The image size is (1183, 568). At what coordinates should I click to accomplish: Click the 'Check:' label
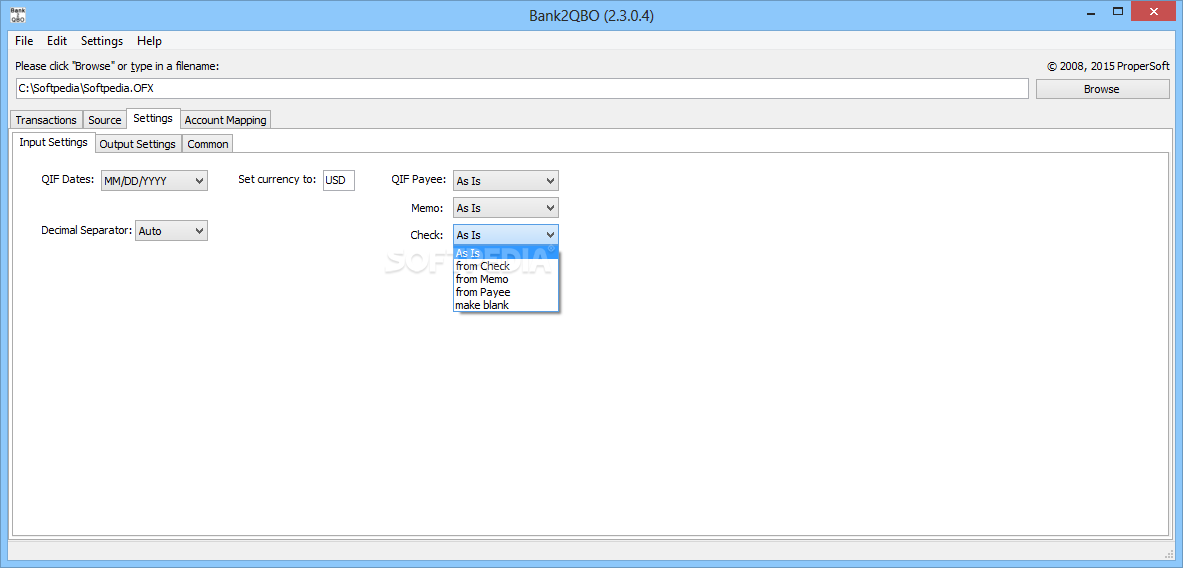[x=426, y=235]
